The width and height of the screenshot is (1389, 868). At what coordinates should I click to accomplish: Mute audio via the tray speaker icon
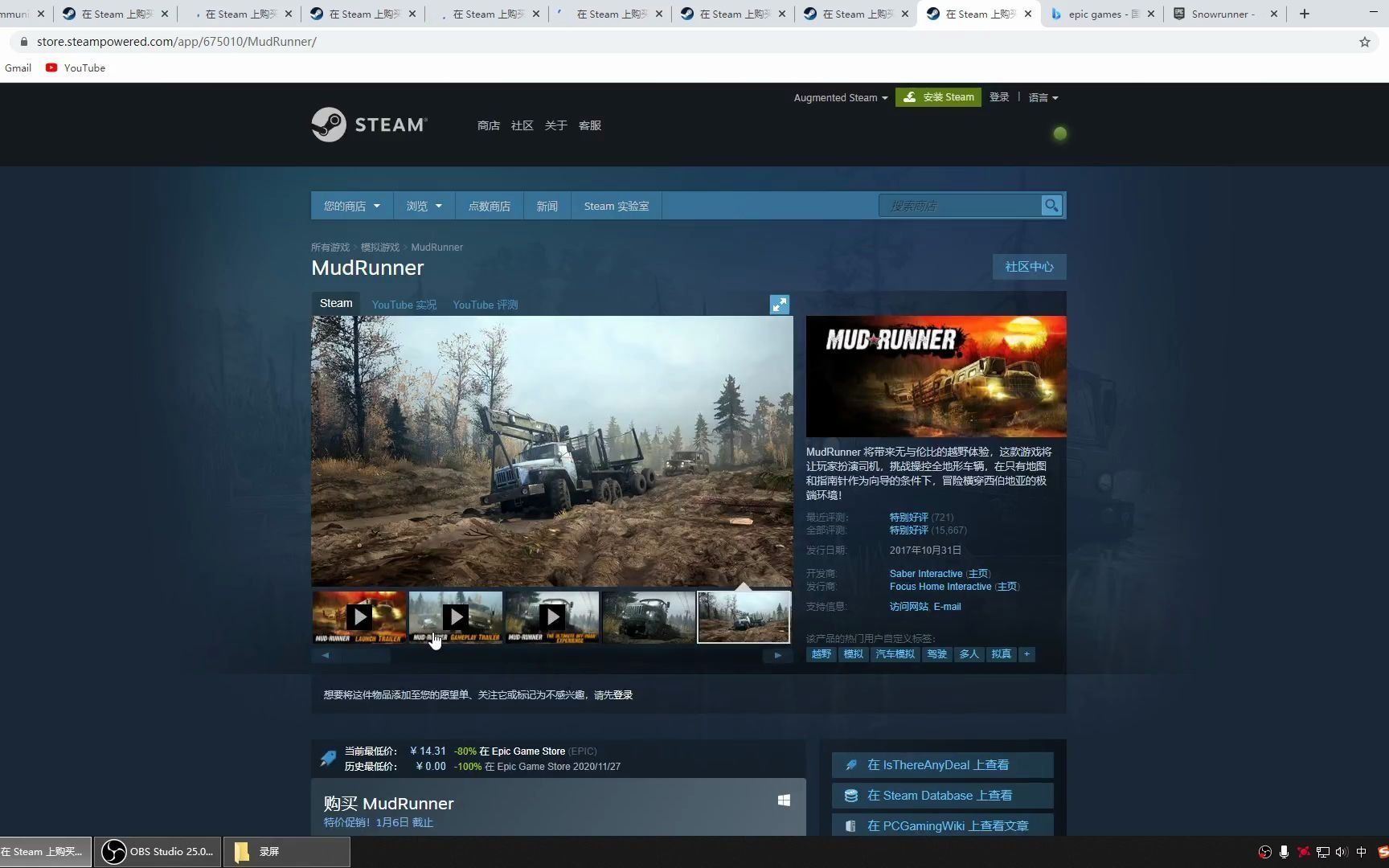pos(1341,851)
